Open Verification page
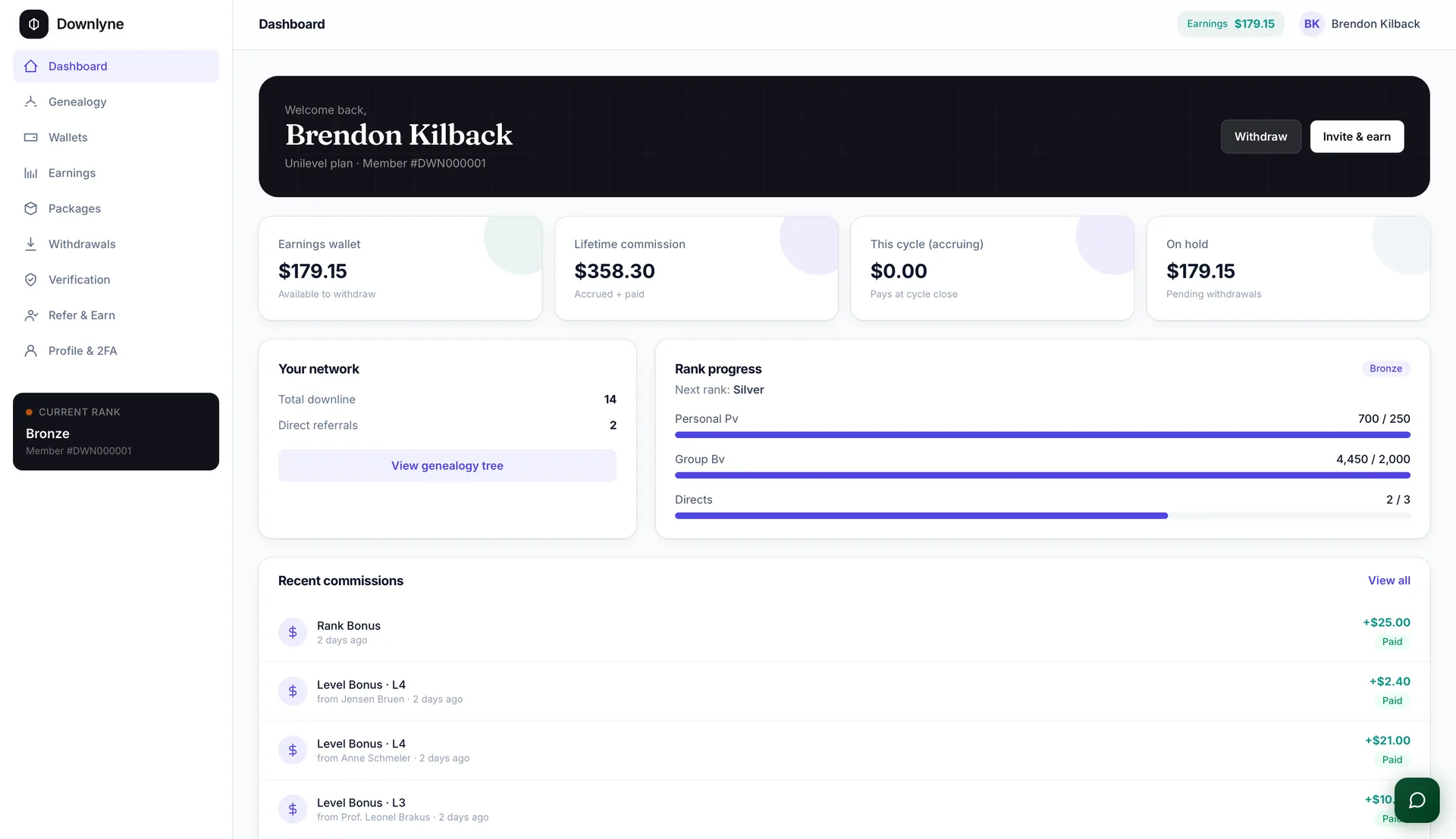 click(x=116, y=280)
